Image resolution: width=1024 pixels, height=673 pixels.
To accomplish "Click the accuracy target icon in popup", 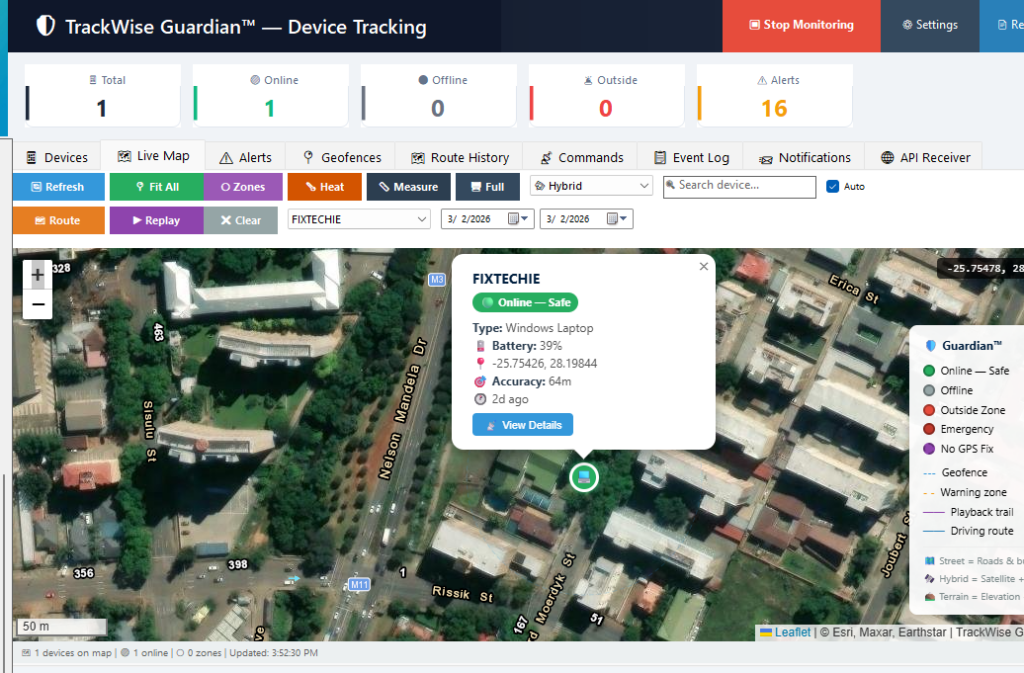I will pyautogui.click(x=480, y=381).
